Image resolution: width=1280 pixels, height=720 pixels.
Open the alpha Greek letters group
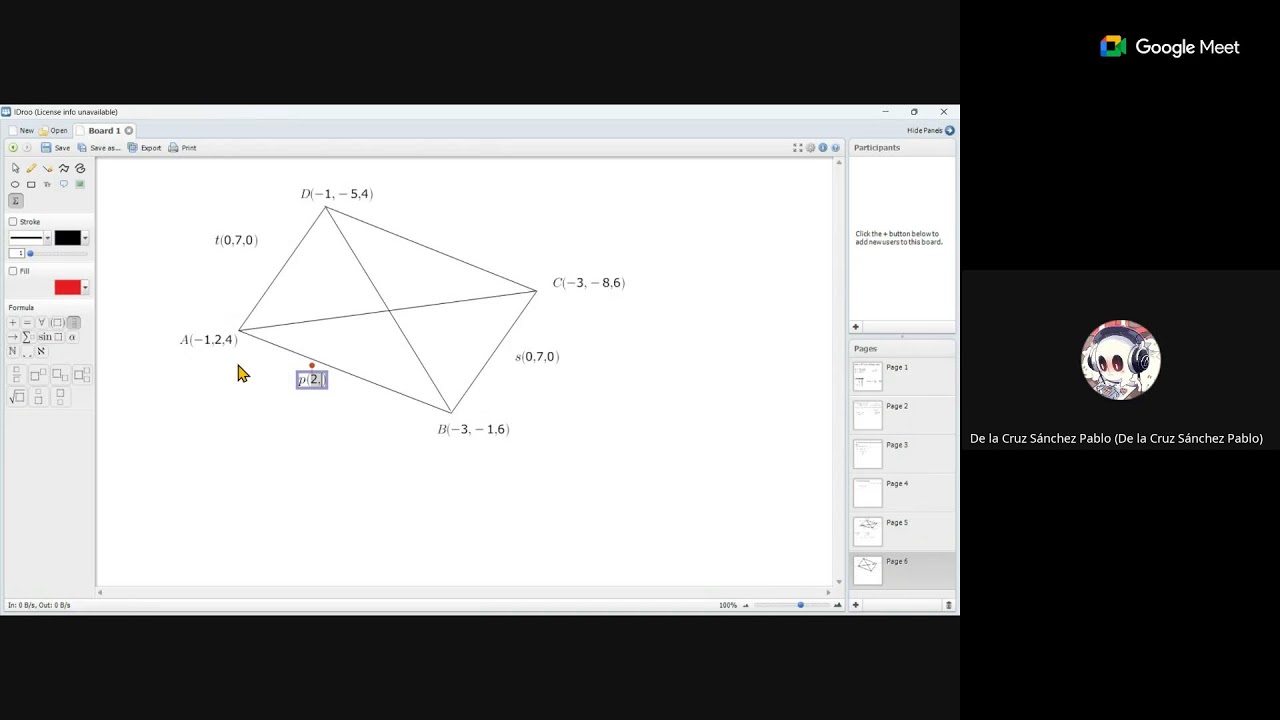pos(72,337)
